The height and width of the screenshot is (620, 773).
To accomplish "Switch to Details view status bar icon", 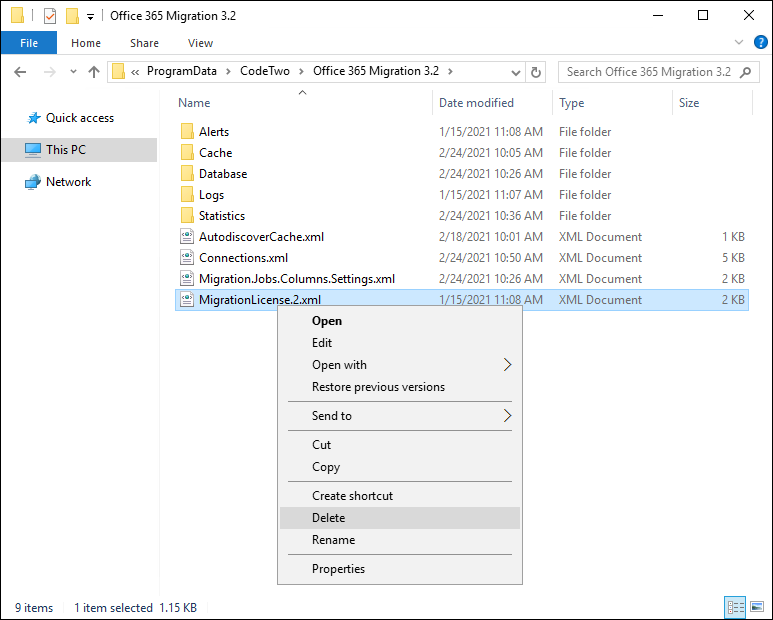I will [735, 607].
